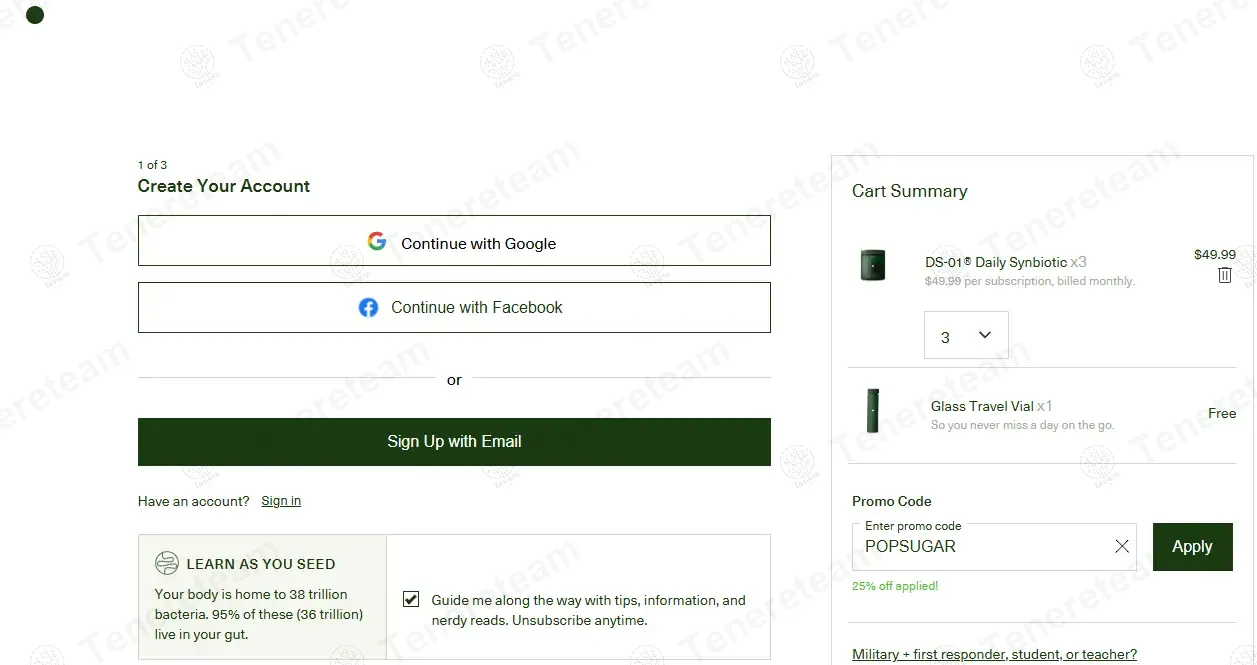1257x665 pixels.
Task: Click the '1 of 3' step indicator
Action: click(x=152, y=165)
